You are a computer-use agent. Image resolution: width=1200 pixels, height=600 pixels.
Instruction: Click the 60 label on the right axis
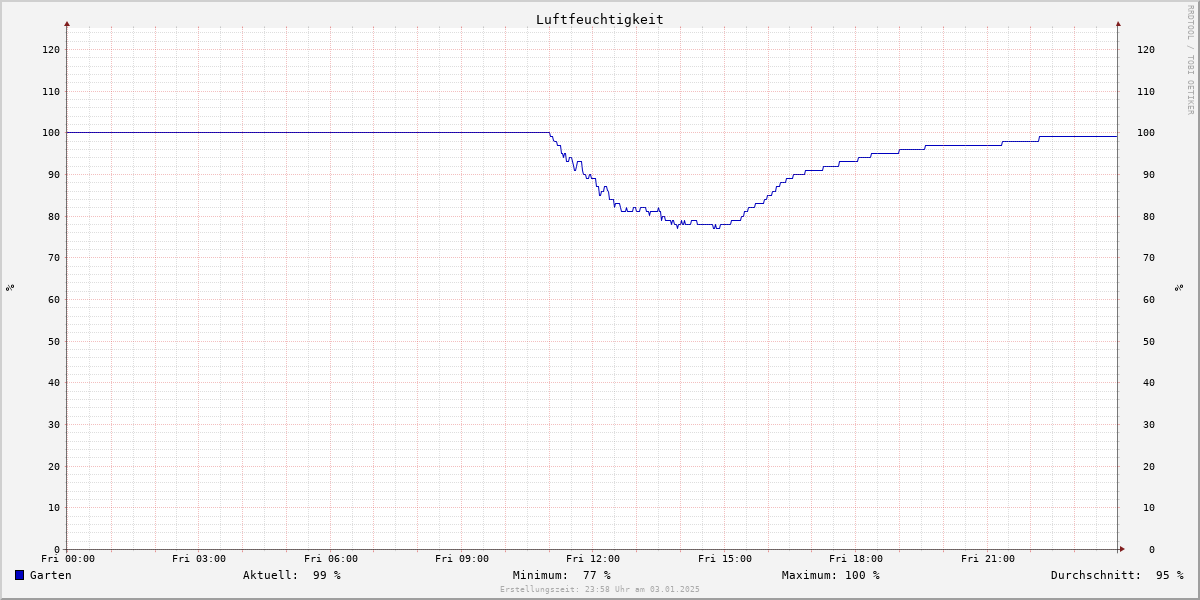pyautogui.click(x=1149, y=299)
